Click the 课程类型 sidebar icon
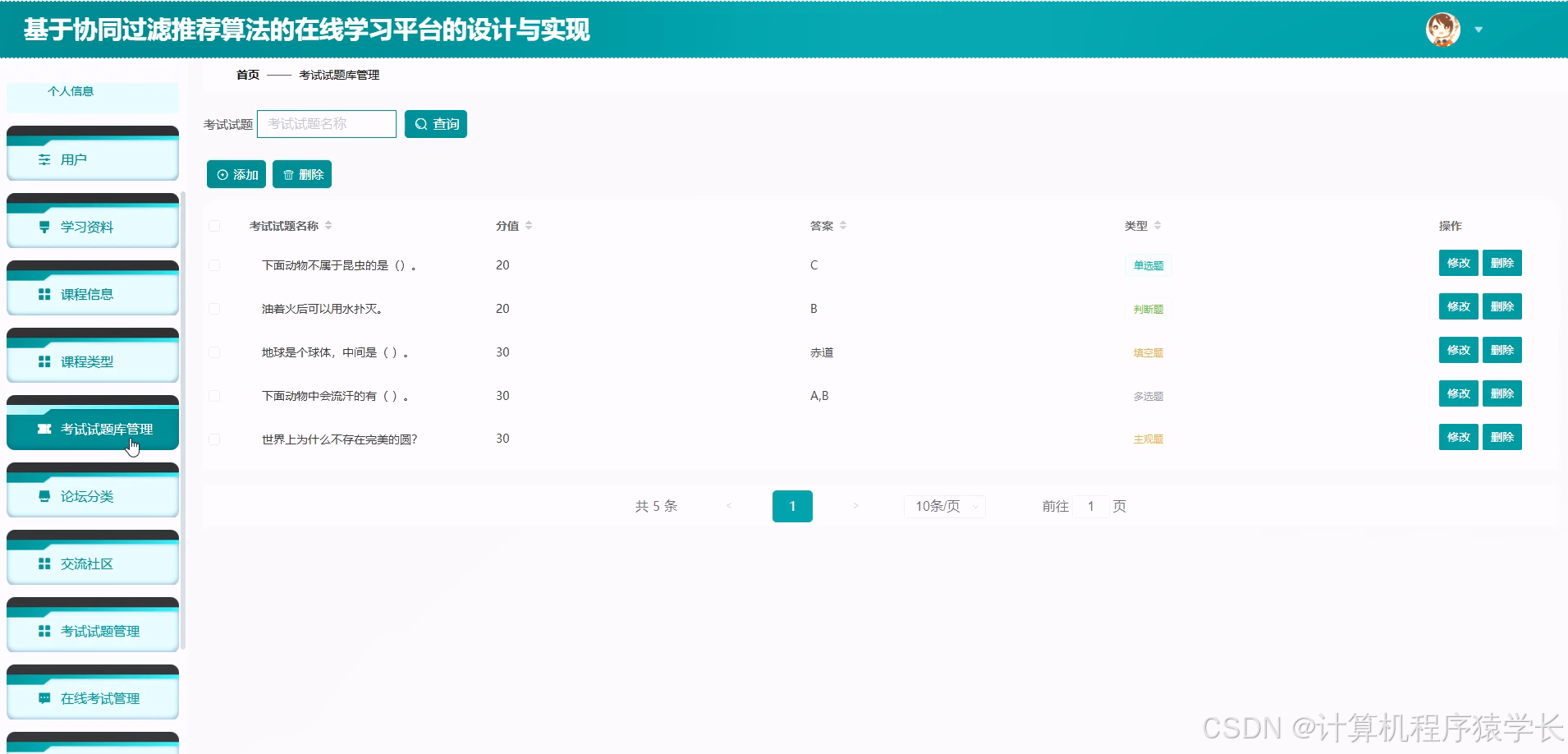 pos(44,361)
